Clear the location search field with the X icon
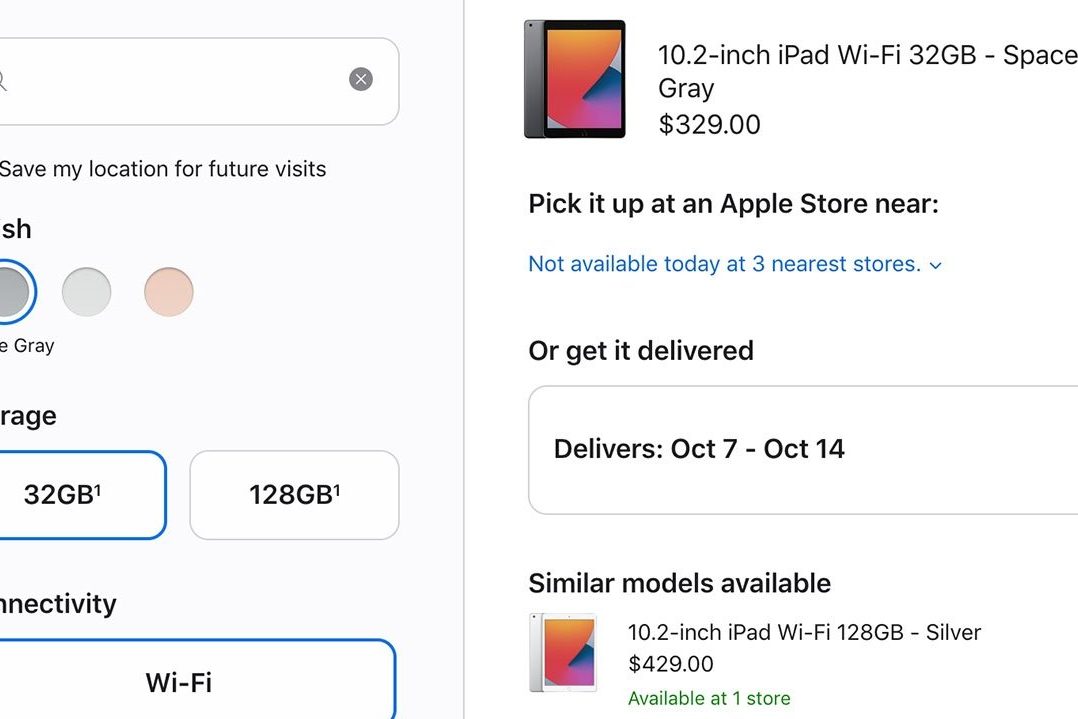This screenshot has height=719, width=1078. (x=360, y=79)
